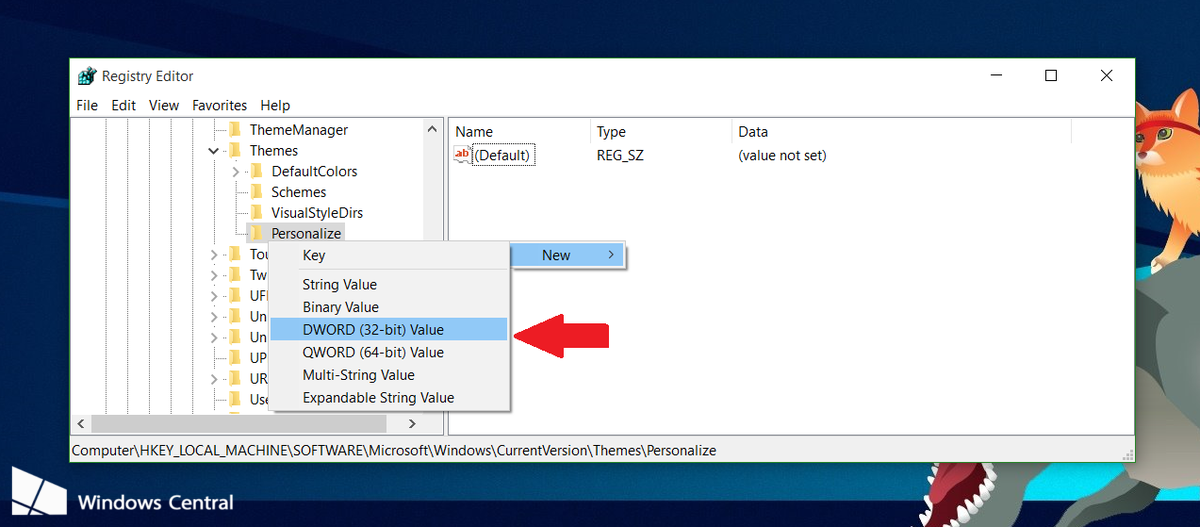Image resolution: width=1200 pixels, height=527 pixels.
Task: Click the folder icon of the Use key
Action: [x=235, y=399]
